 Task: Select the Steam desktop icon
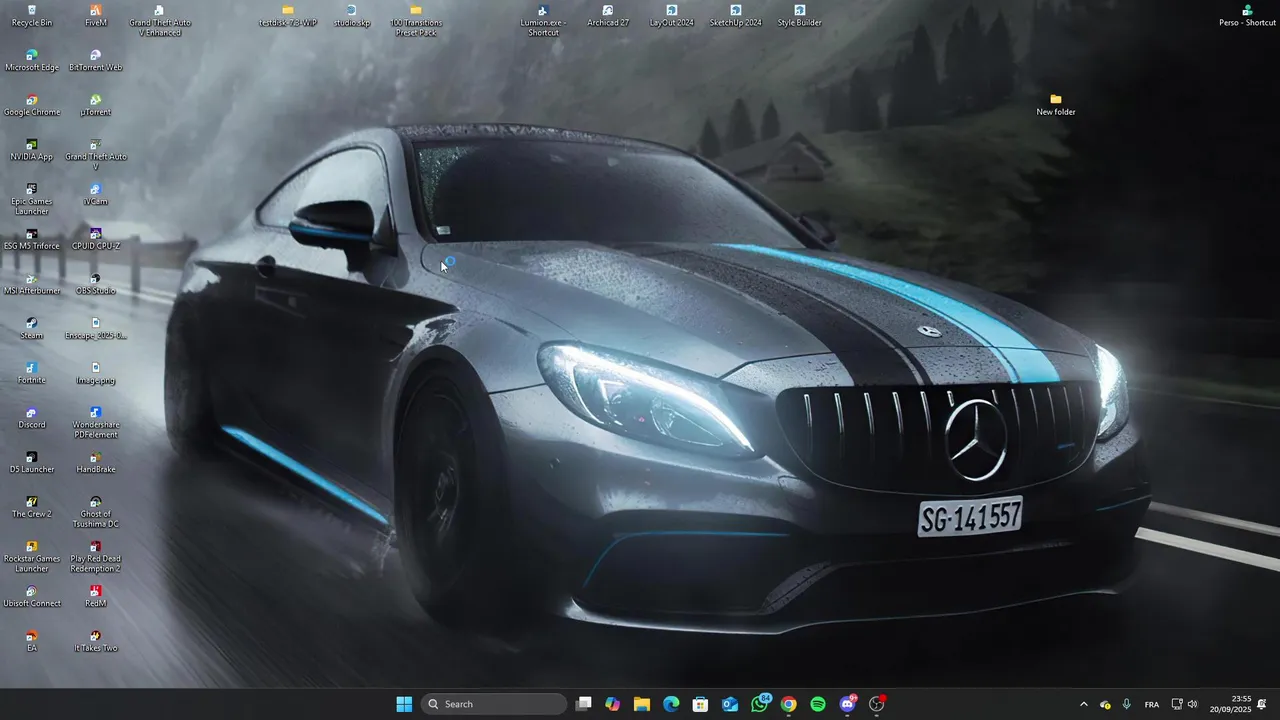pyautogui.click(x=32, y=329)
